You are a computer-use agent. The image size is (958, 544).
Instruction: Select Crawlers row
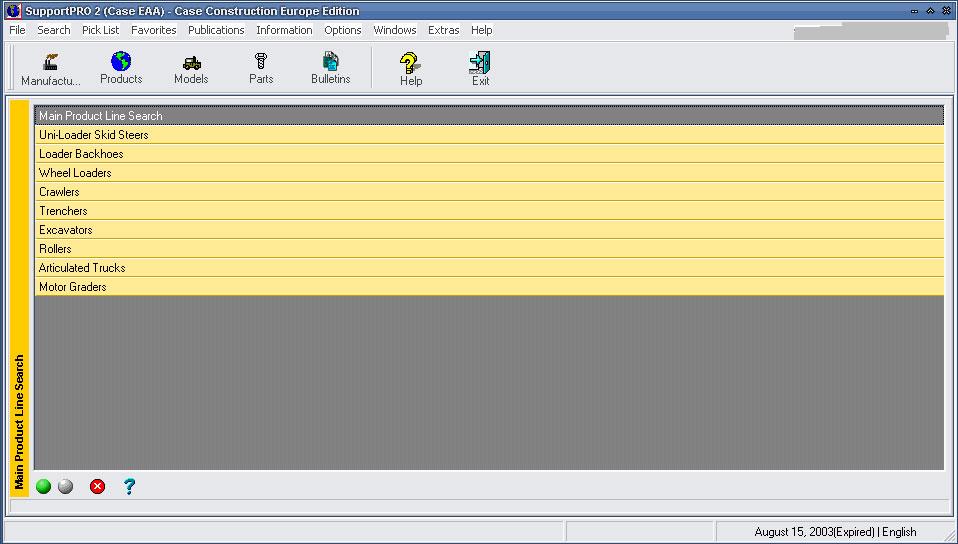[x=489, y=192]
